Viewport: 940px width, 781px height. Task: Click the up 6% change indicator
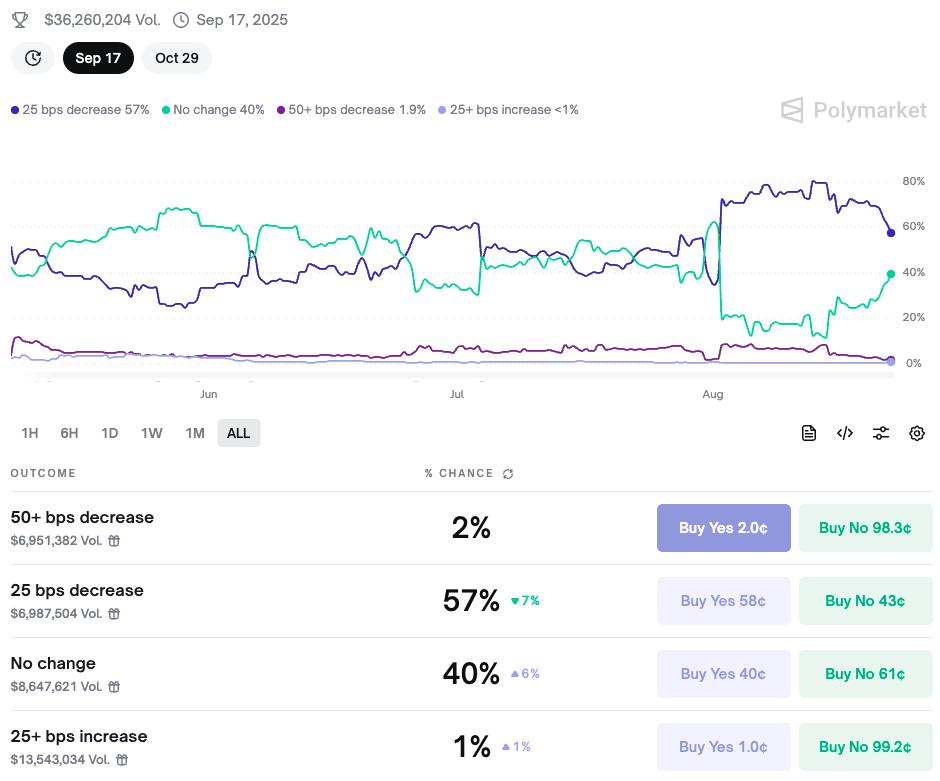525,674
